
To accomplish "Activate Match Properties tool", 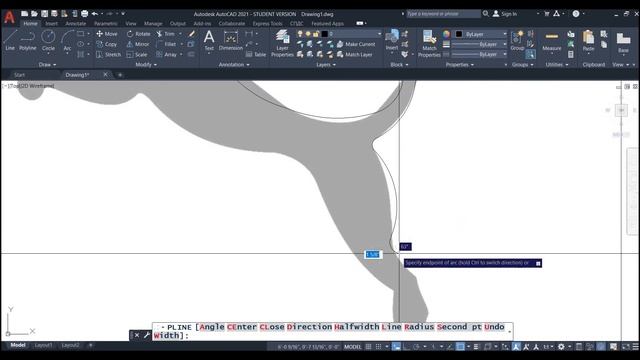I will pyautogui.click(x=429, y=43).
